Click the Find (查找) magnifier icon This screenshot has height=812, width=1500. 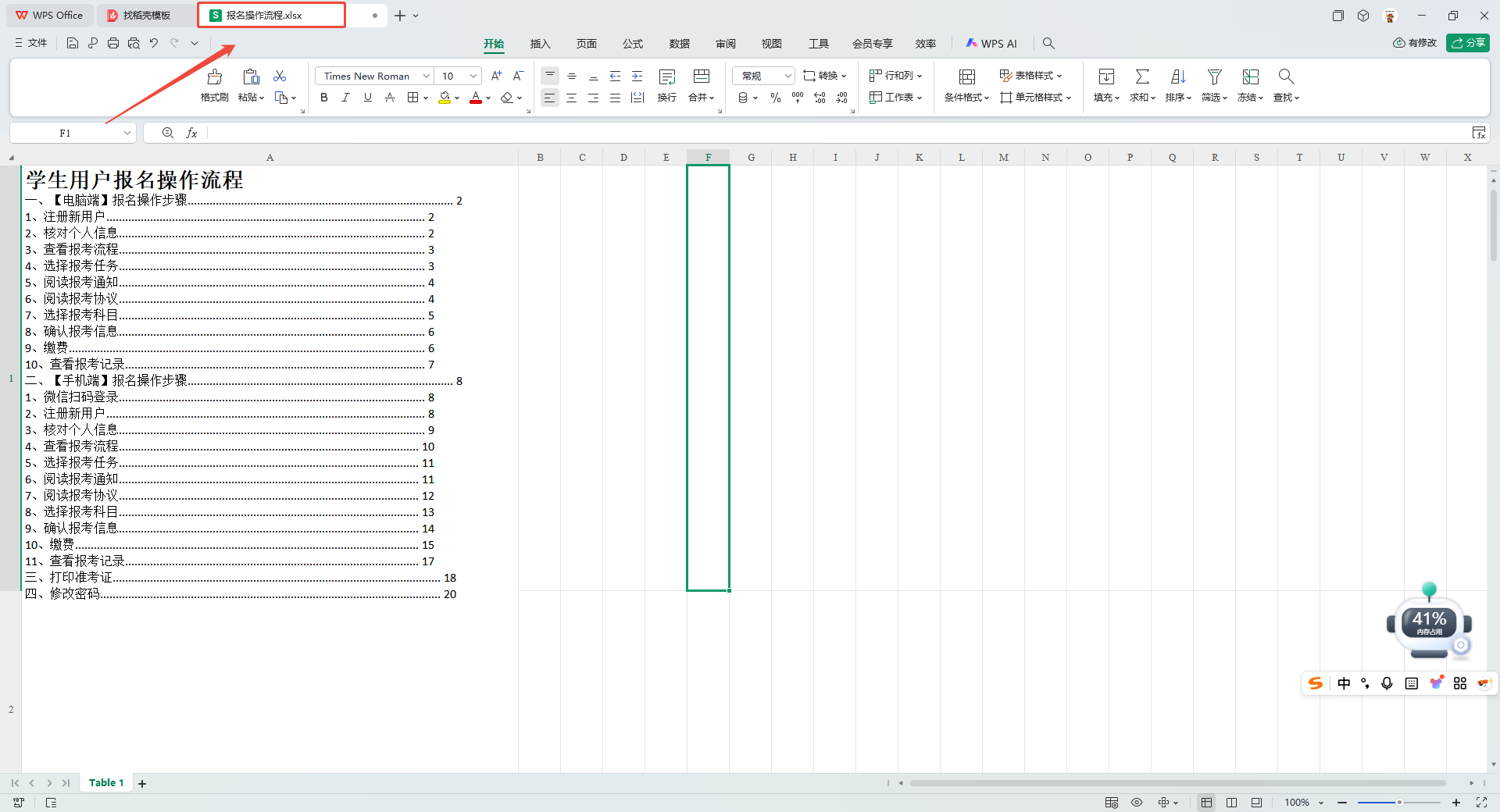[x=1286, y=77]
